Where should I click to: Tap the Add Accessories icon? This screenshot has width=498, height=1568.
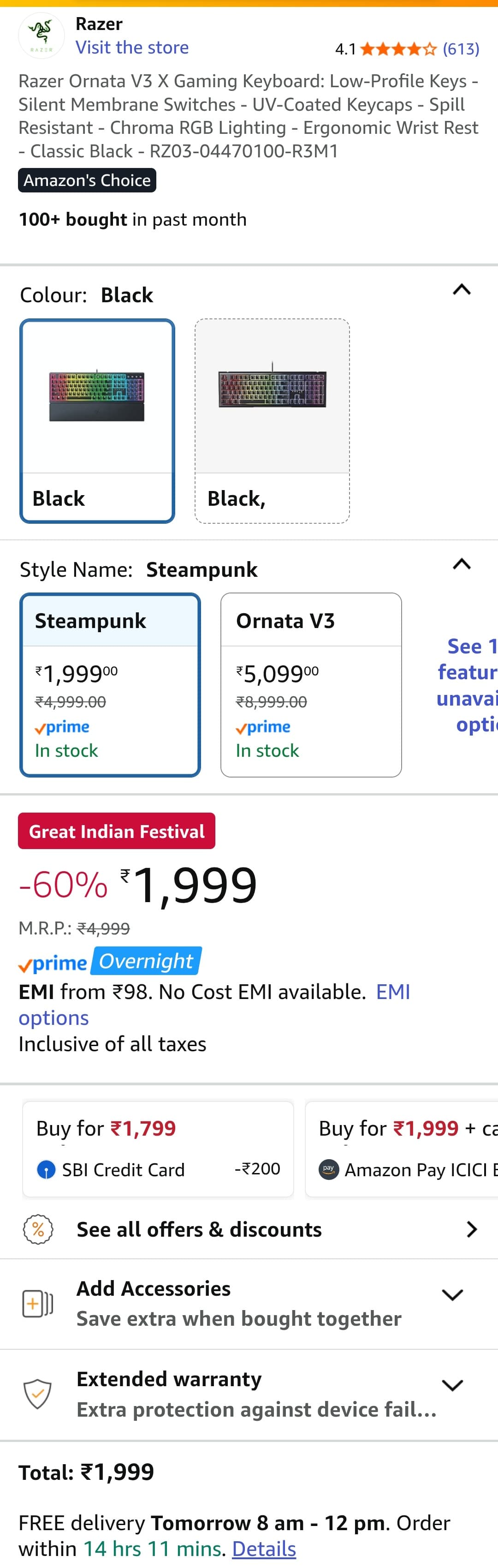pyautogui.click(x=38, y=1304)
